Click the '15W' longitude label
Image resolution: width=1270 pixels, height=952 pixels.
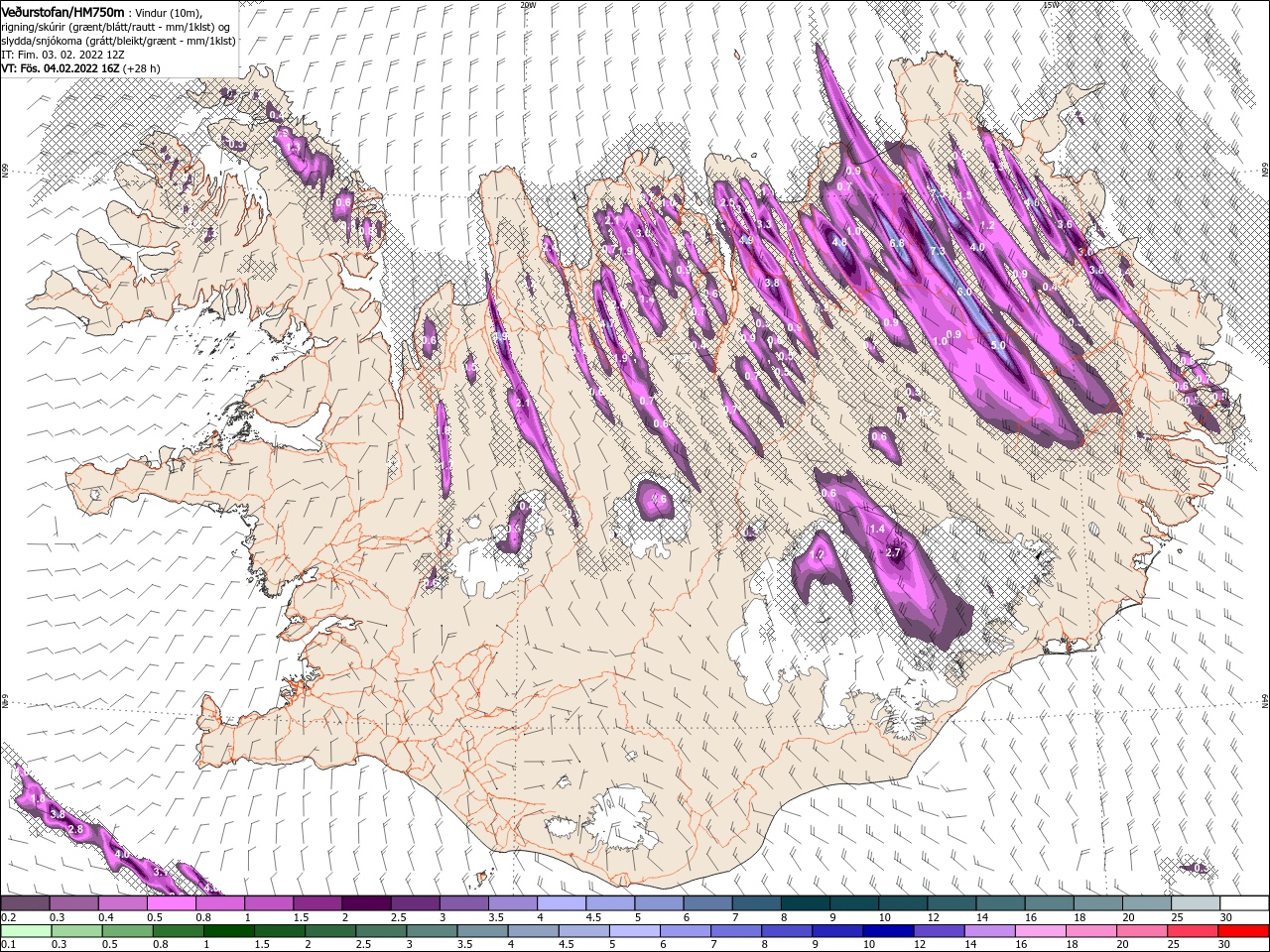[1050, 5]
